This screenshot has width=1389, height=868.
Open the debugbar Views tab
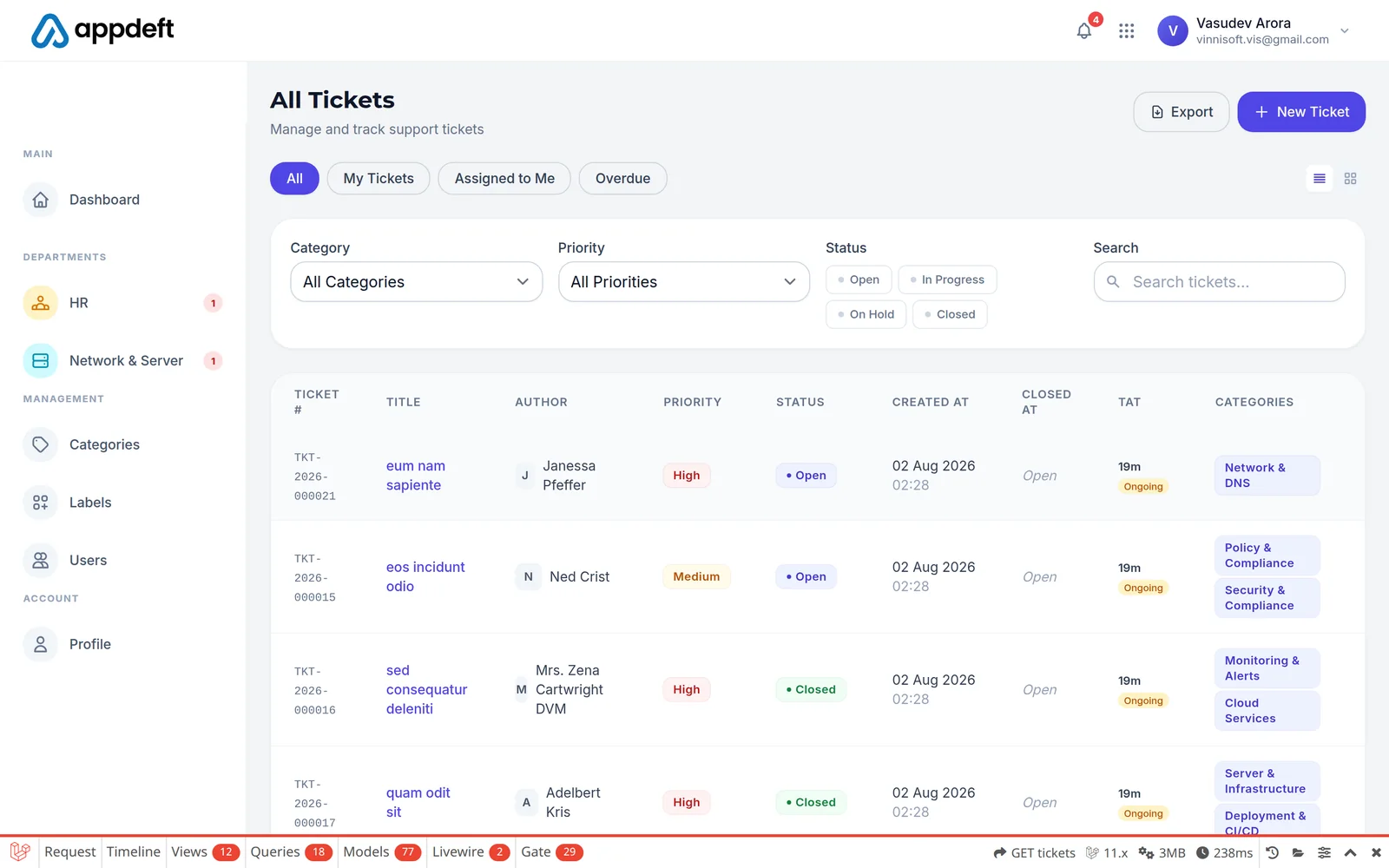coord(205,852)
